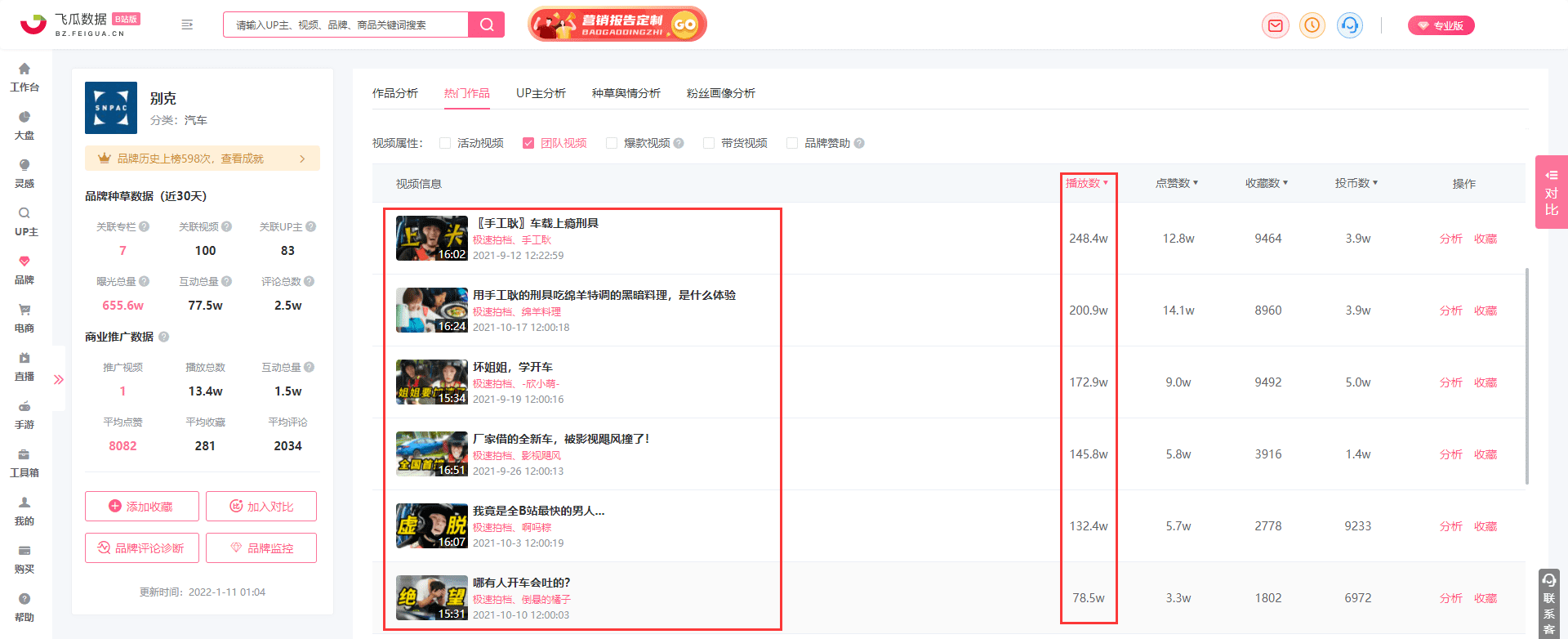Open the mail message icon in header
Screen dimensions: 1568x639
[1275, 25]
